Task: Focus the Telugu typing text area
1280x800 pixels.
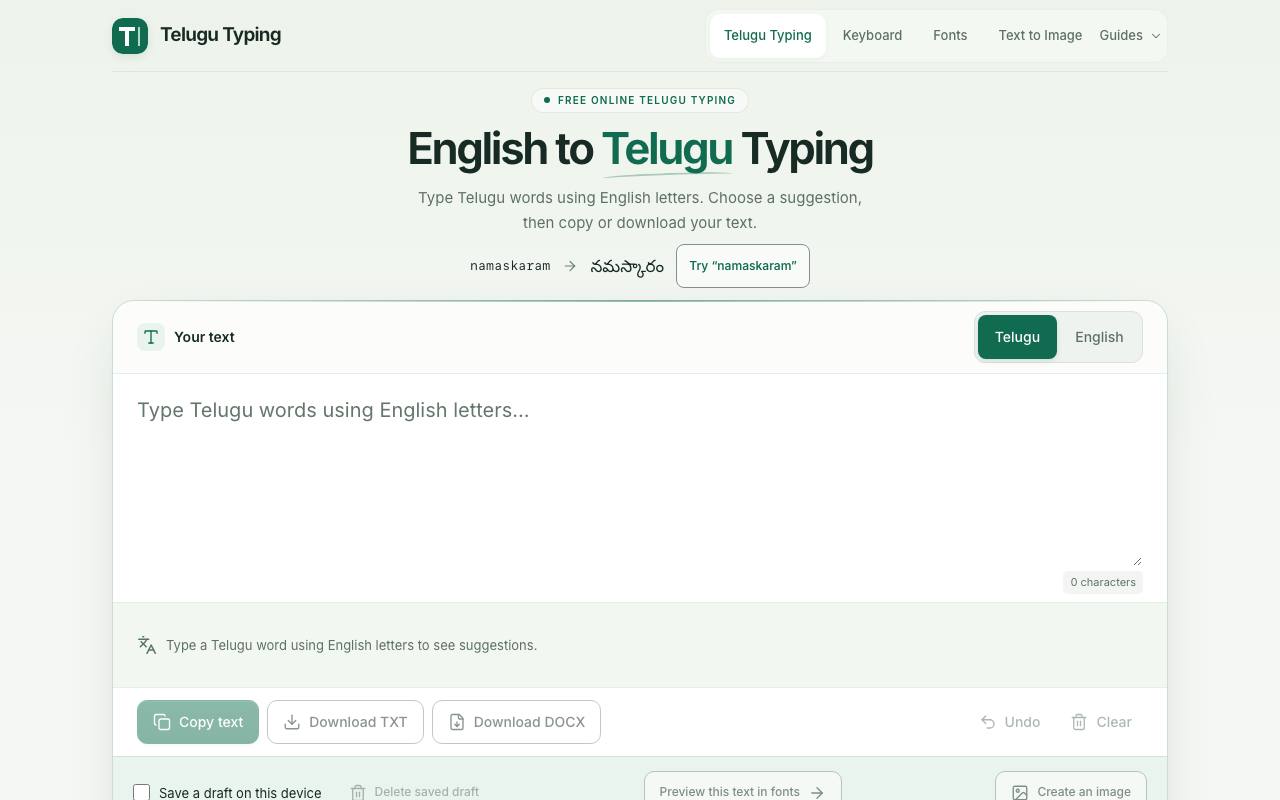Action: click(640, 482)
